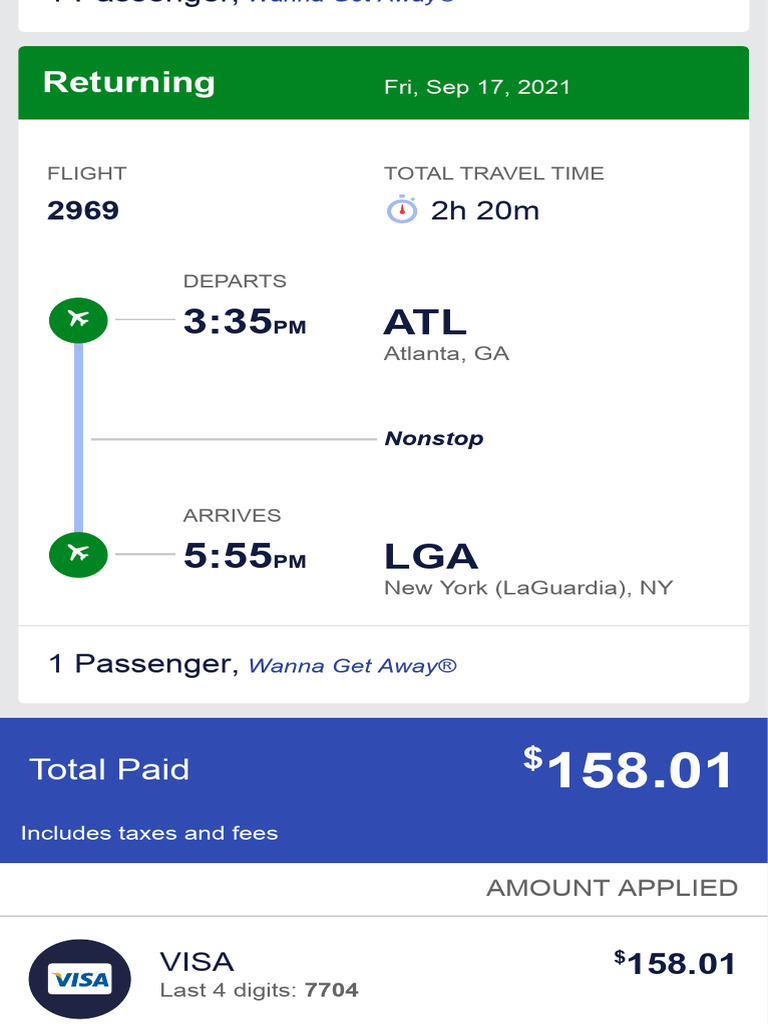Click the Nonstop label
The image size is (768, 1024).
434,438
